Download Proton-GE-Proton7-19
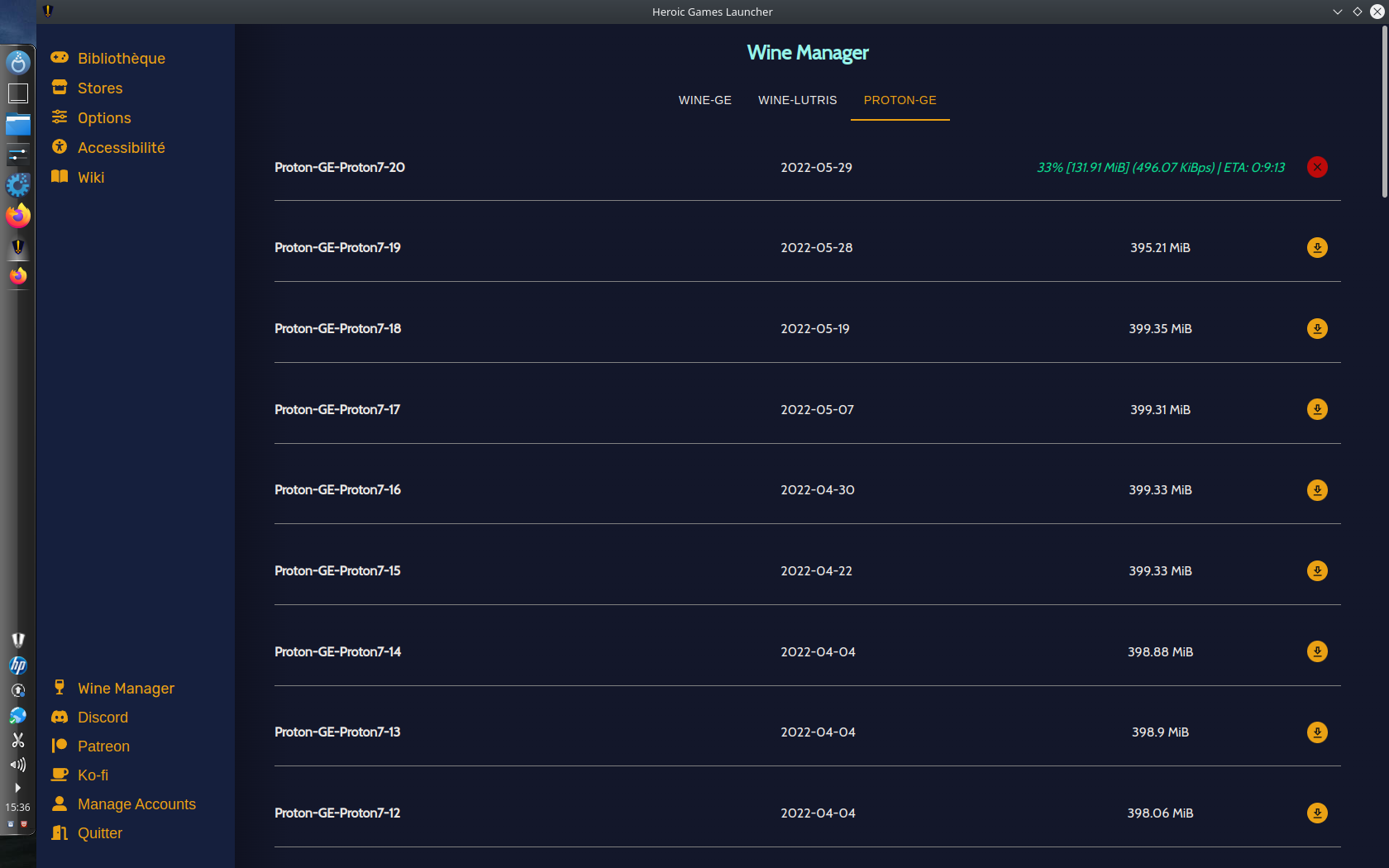Viewport: 1389px width, 868px height. (1317, 248)
